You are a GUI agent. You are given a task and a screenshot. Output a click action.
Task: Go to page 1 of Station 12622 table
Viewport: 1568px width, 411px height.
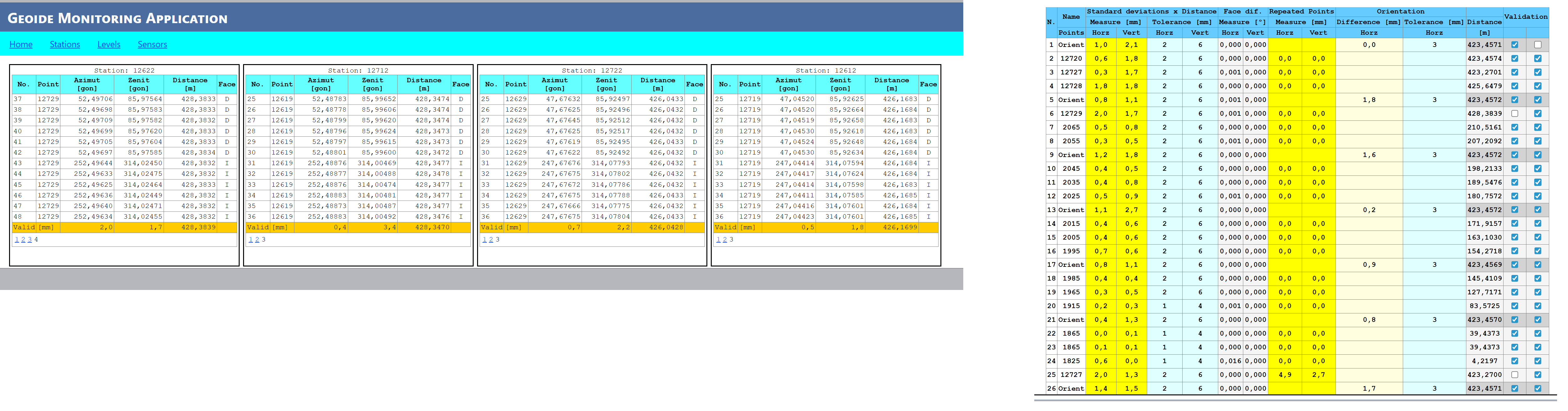[17, 239]
